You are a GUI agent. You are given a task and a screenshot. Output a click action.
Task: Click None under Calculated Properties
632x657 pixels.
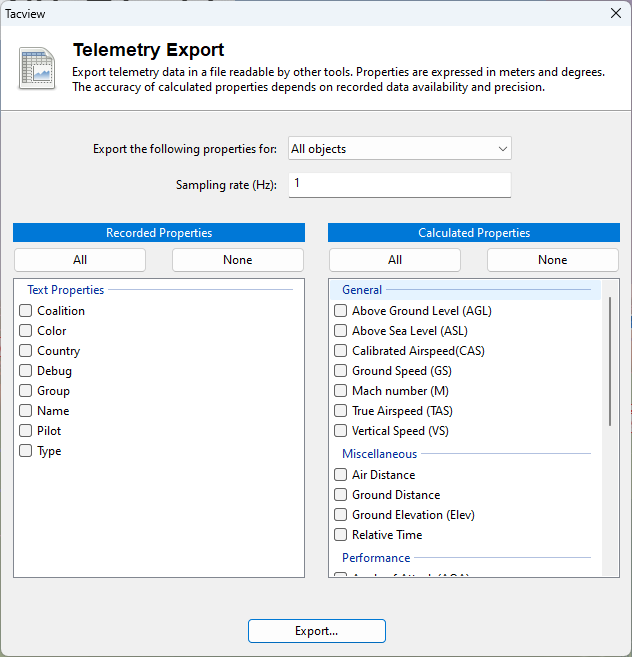click(552, 260)
